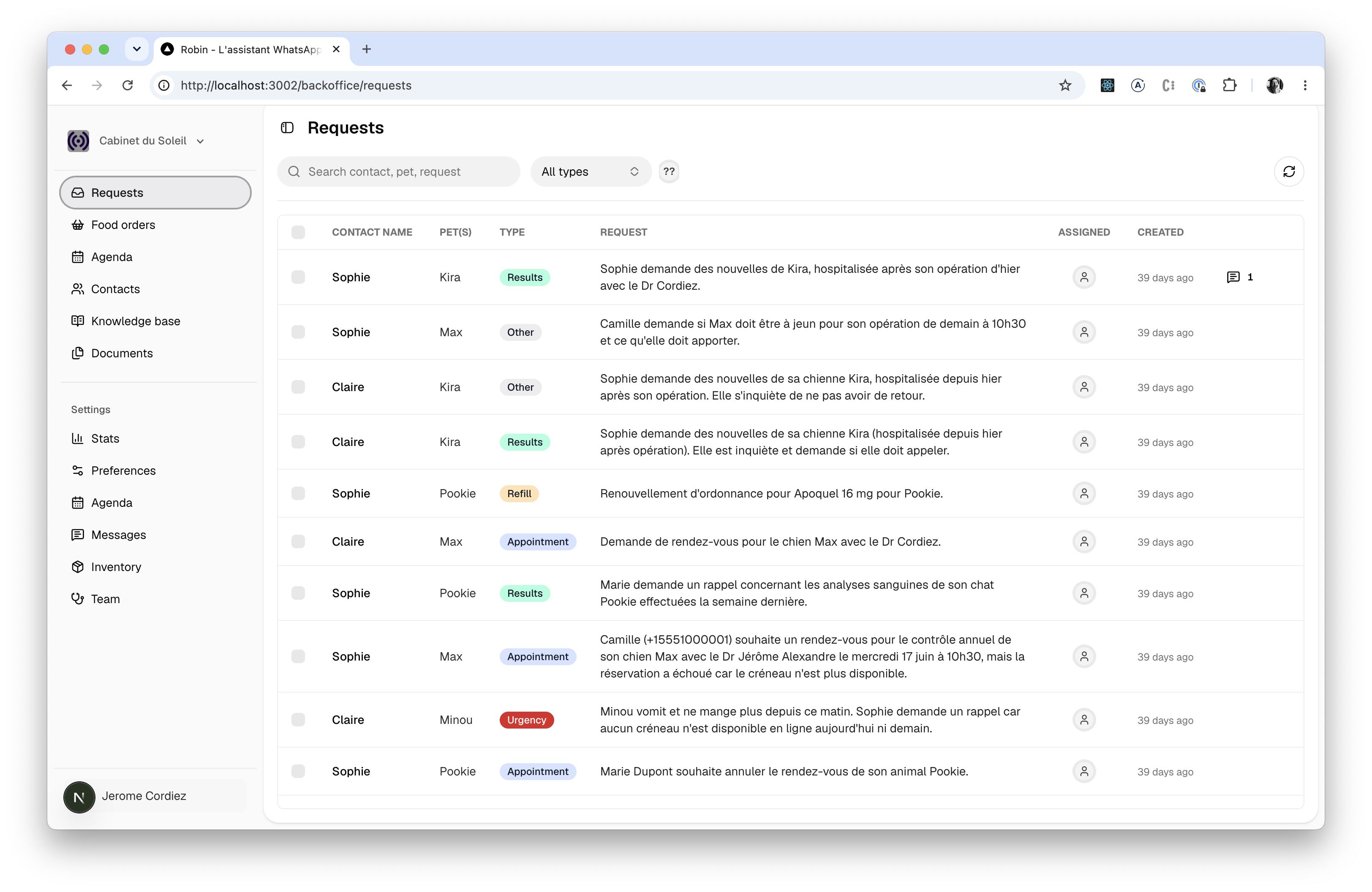Reload the page in browser toolbar
1372x892 pixels.
coord(128,85)
